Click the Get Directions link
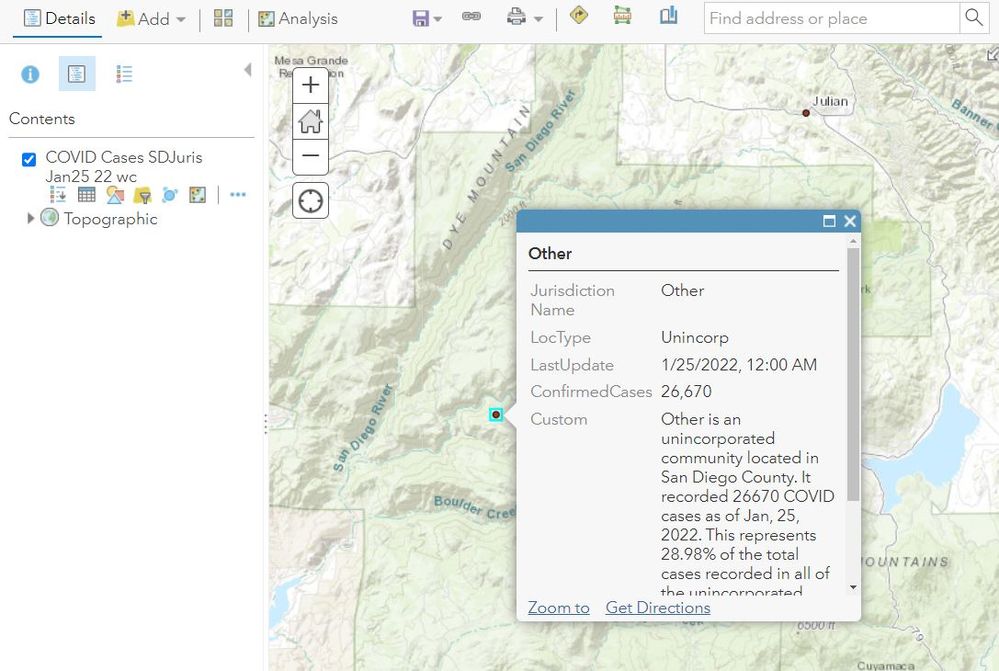 pos(658,608)
